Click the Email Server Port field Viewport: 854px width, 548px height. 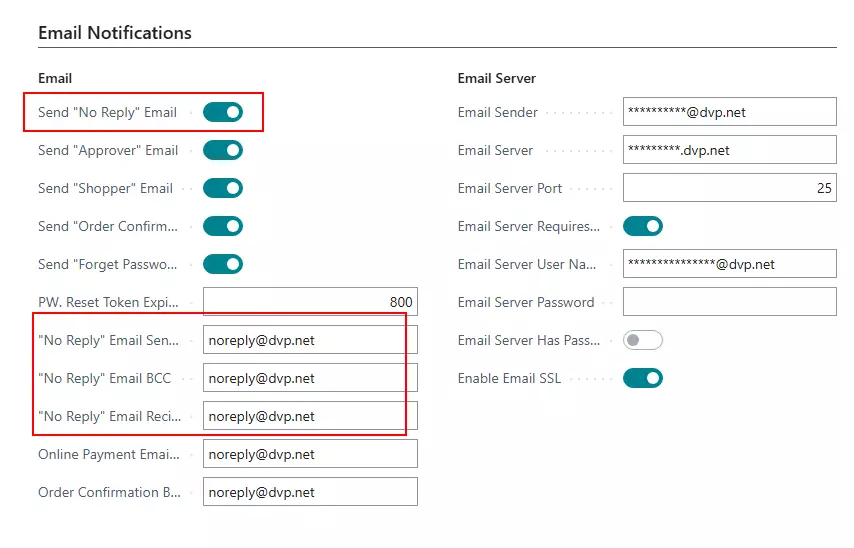click(729, 188)
